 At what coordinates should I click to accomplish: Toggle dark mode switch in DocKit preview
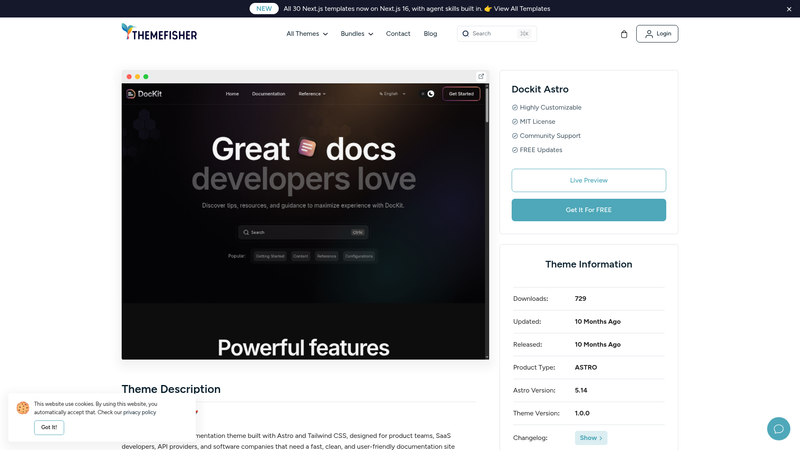coord(427,94)
